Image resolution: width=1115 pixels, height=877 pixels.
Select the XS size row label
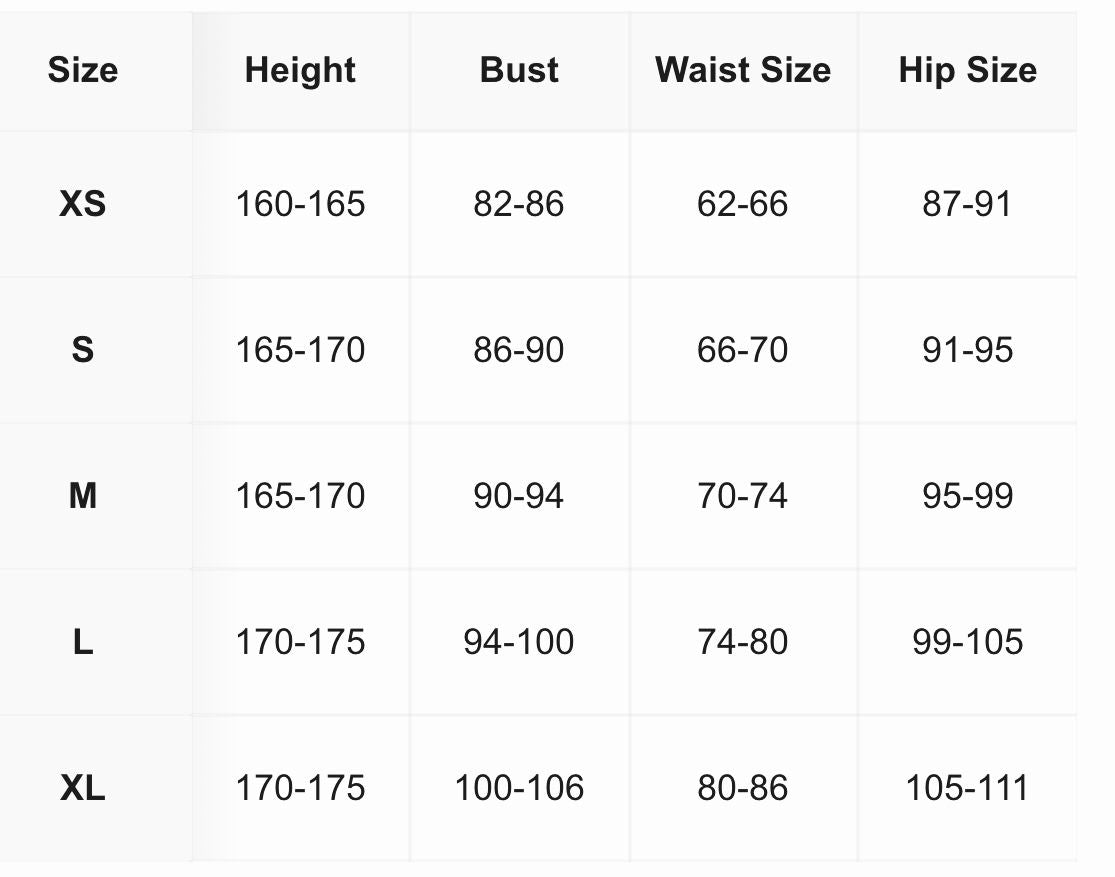tap(82, 204)
